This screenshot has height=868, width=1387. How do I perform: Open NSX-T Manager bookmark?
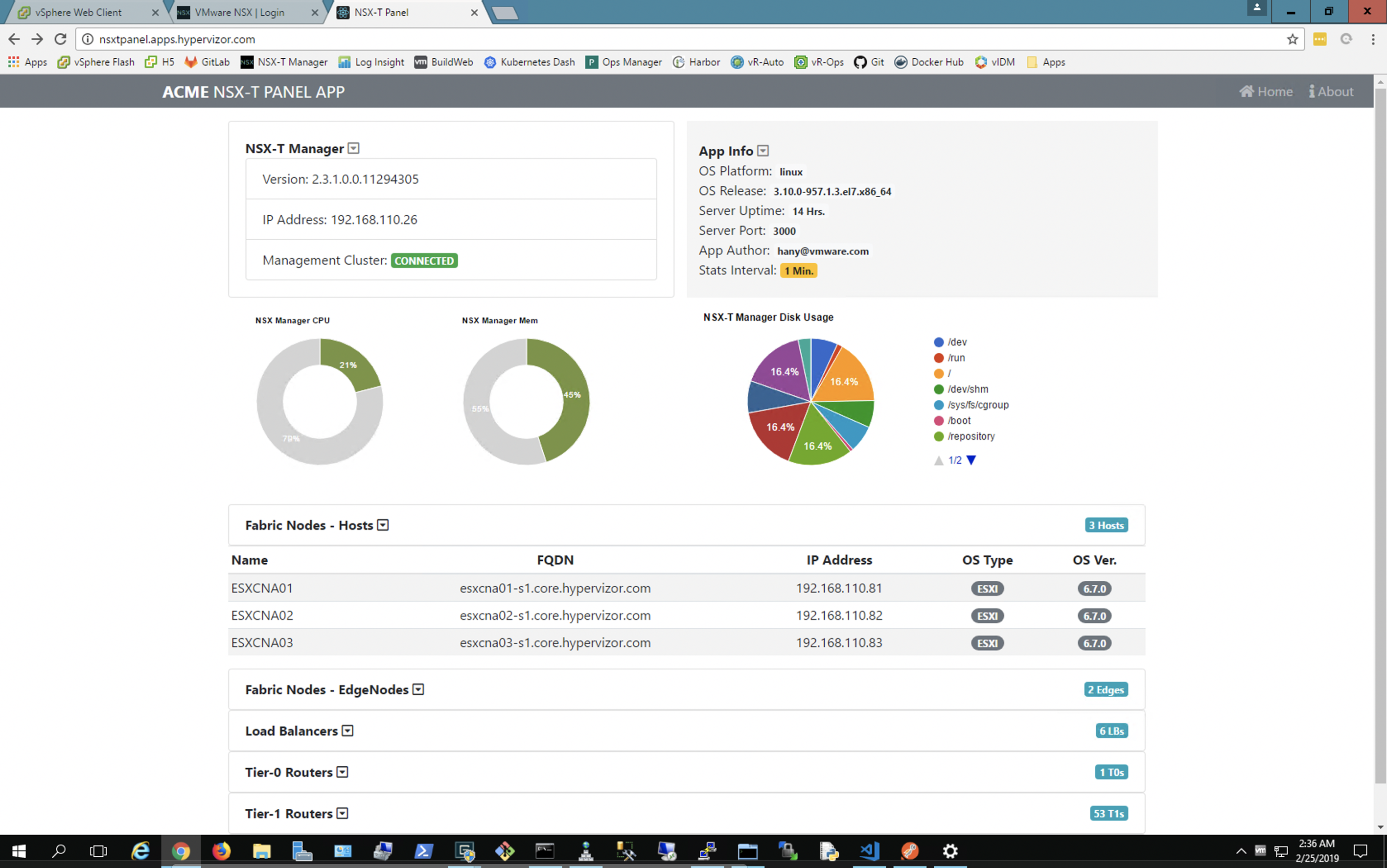[x=284, y=62]
